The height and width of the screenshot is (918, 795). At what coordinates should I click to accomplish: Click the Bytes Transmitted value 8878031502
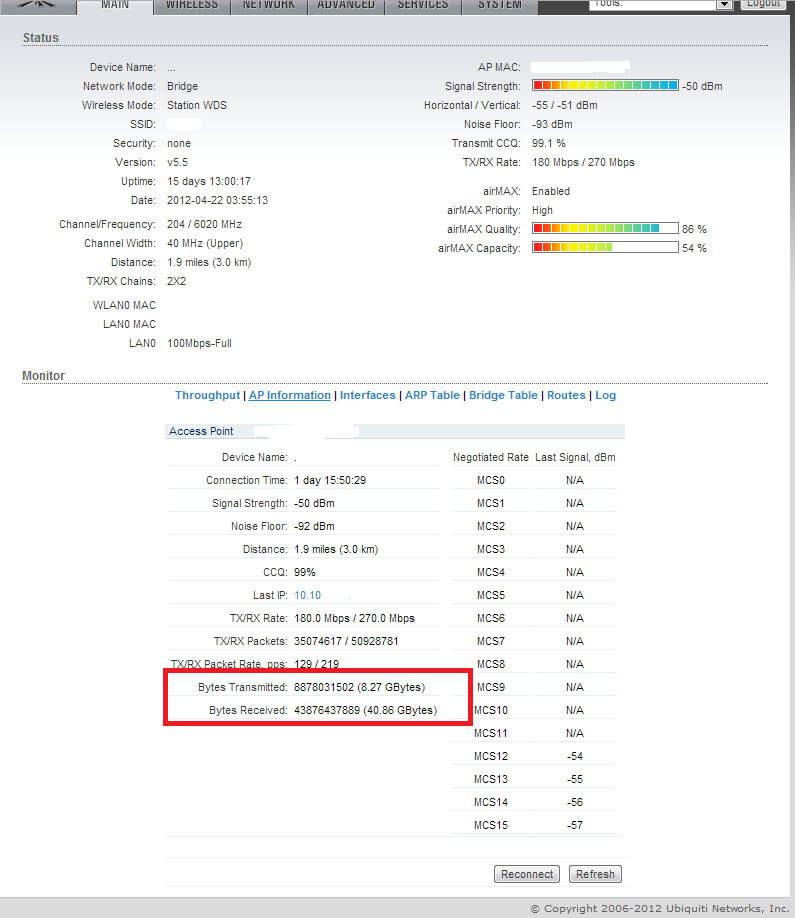[324, 687]
